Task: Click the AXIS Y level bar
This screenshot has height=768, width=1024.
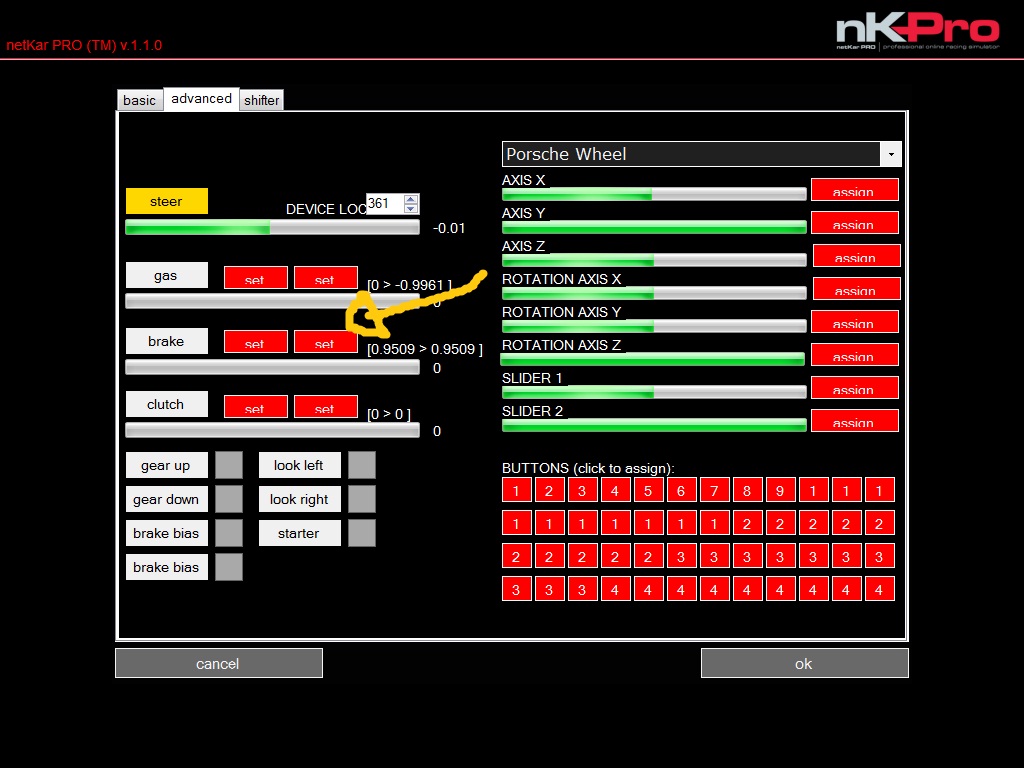Action: coord(654,227)
